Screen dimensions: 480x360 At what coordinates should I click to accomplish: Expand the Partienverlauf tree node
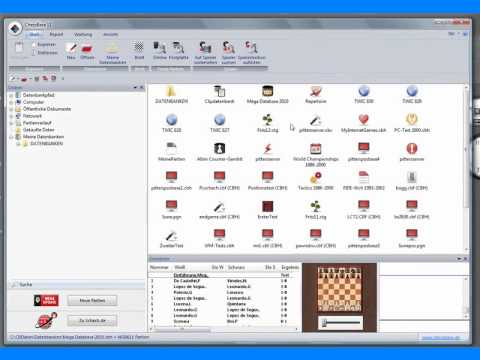(11, 123)
